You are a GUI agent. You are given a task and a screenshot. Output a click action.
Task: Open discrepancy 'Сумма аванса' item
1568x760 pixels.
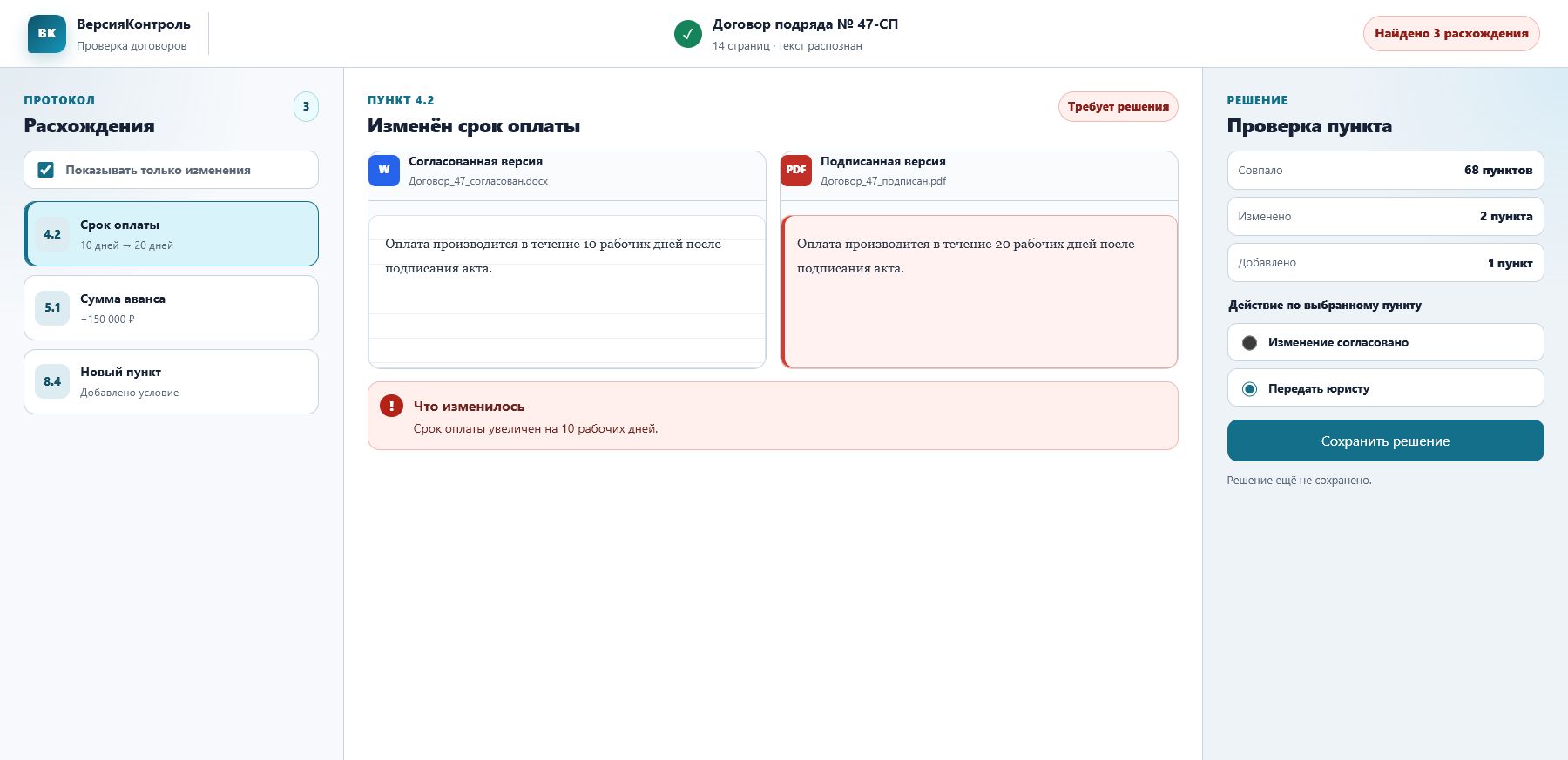coord(171,308)
